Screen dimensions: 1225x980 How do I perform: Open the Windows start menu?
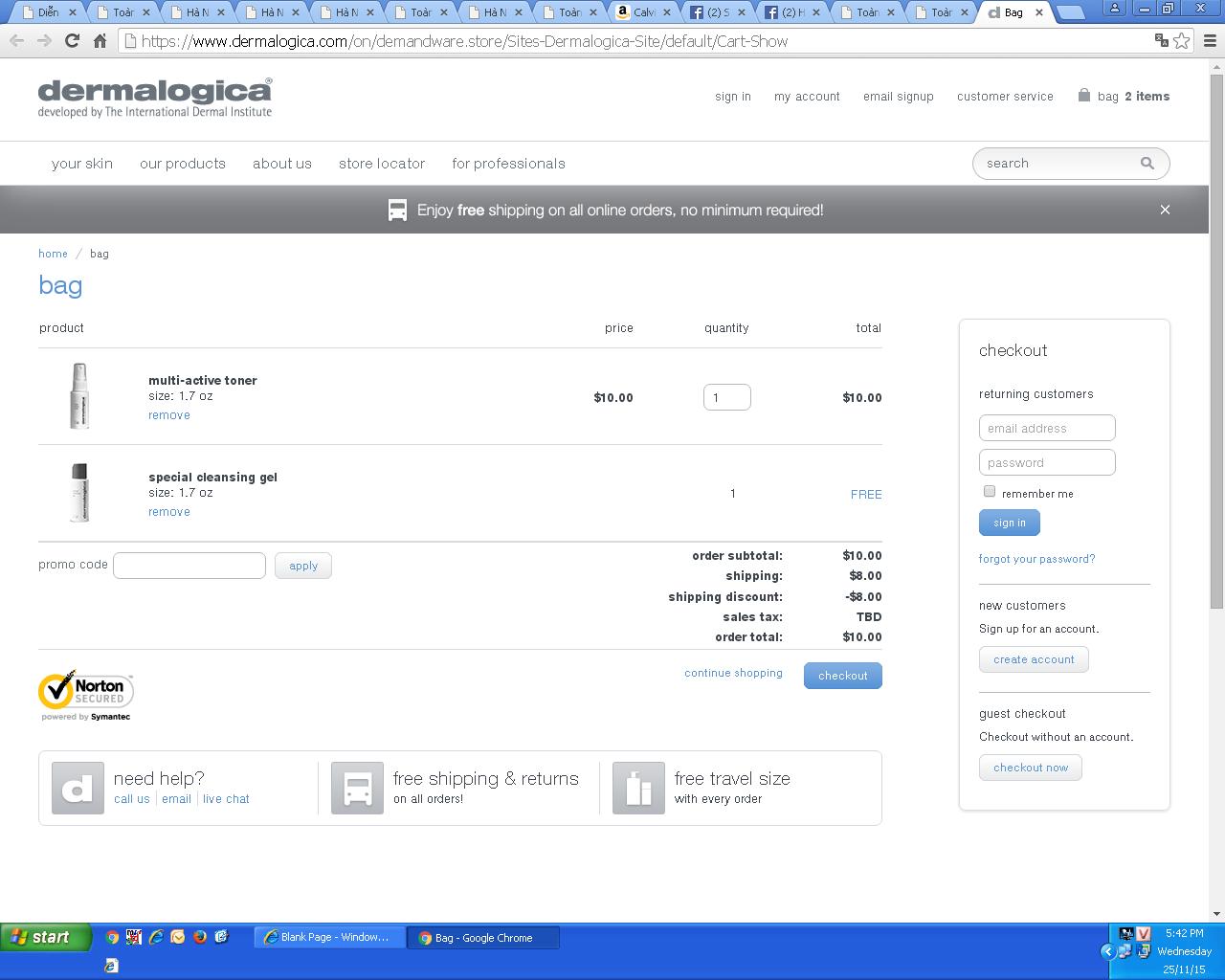pos(46,937)
